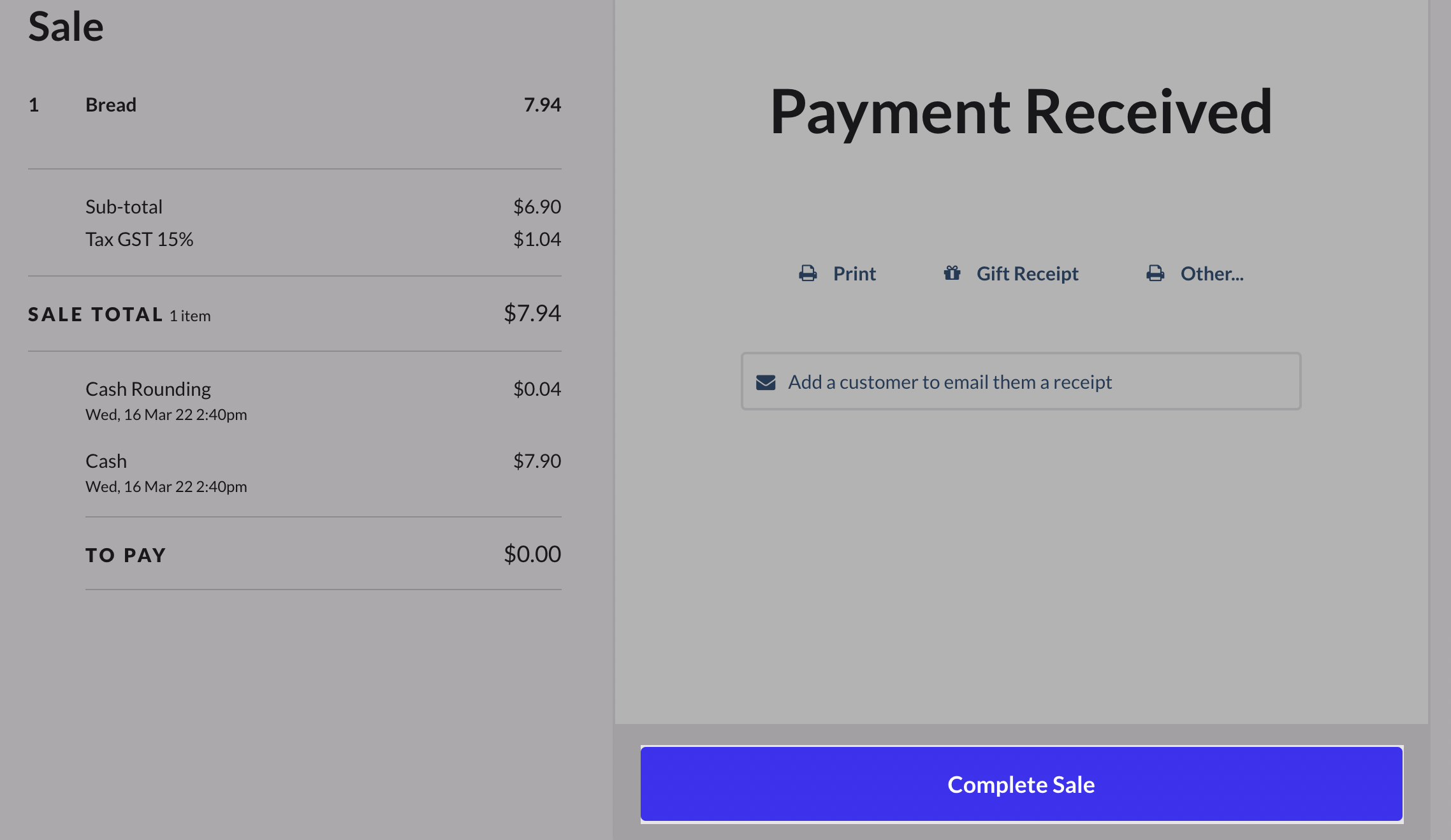Click Sub-total amount $6.90
Image resolution: width=1451 pixels, height=840 pixels.
click(x=537, y=206)
